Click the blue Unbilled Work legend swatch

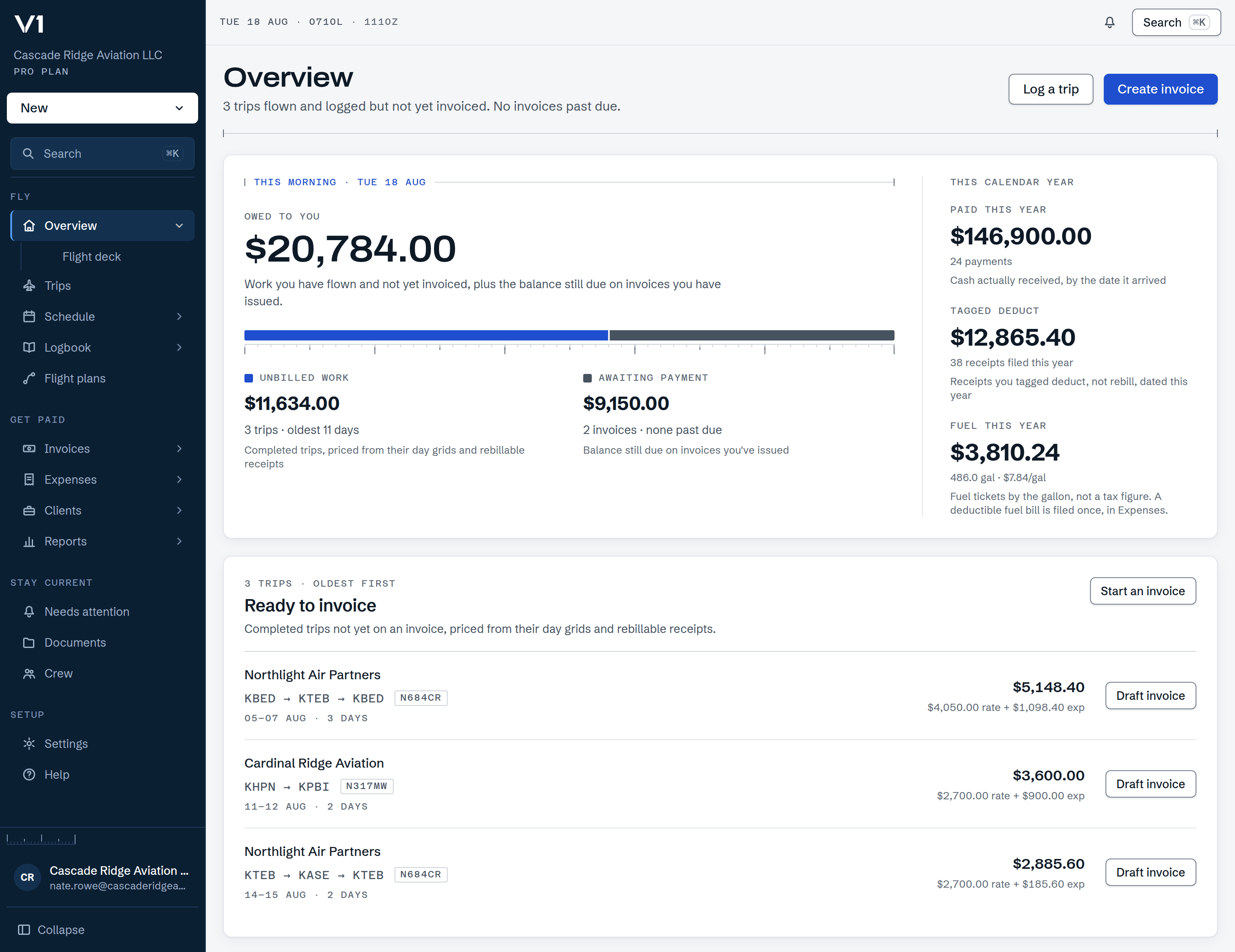pyautogui.click(x=248, y=378)
